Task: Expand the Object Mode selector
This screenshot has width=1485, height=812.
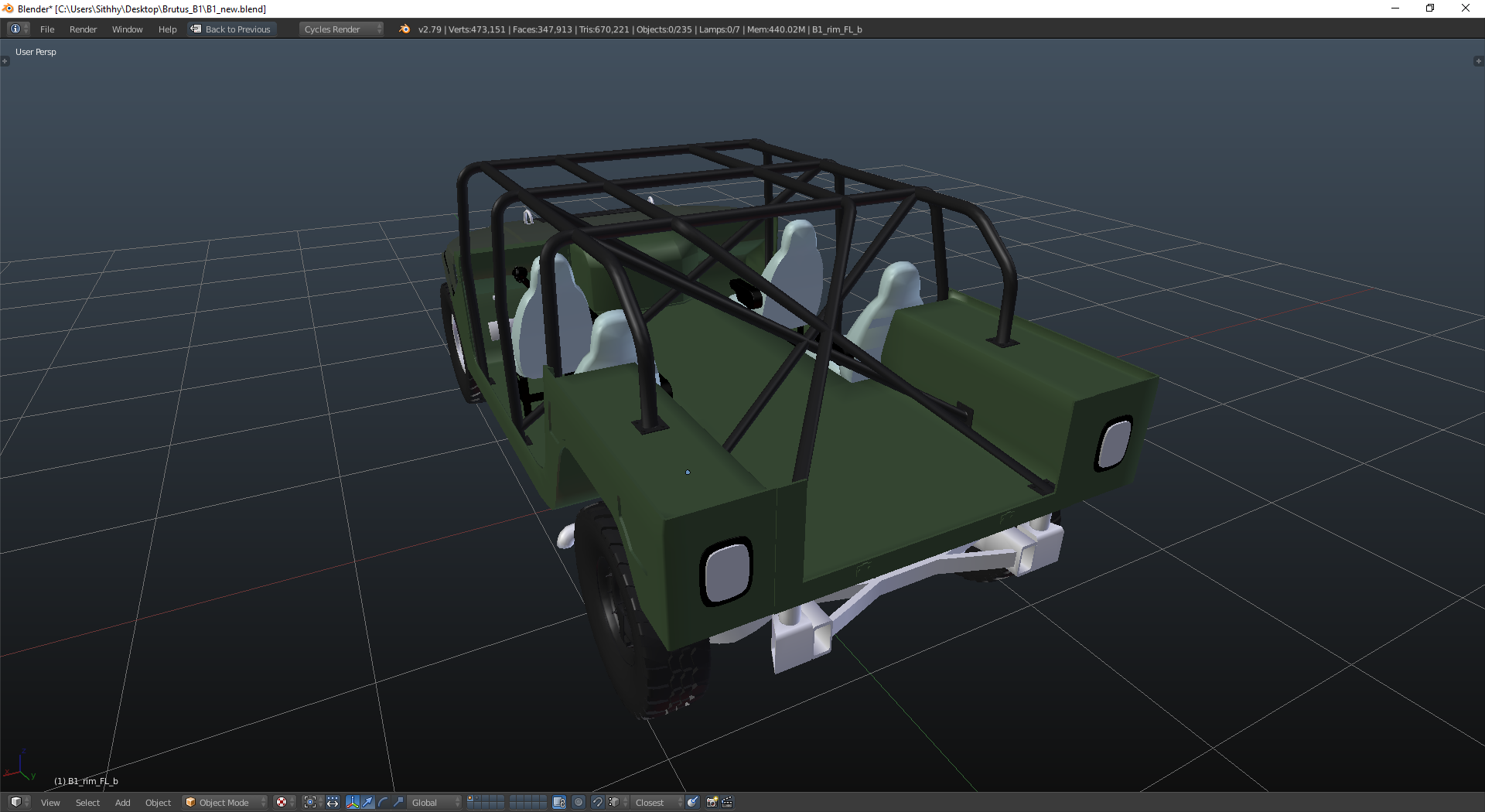Action: 225,803
